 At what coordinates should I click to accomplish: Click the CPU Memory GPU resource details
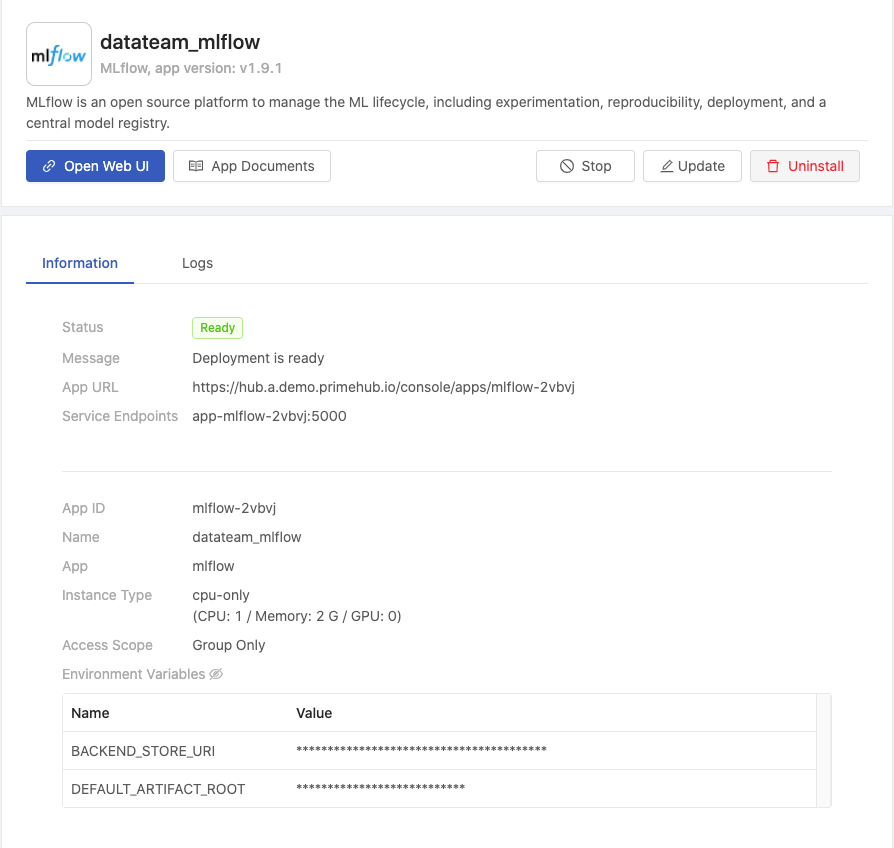296,616
